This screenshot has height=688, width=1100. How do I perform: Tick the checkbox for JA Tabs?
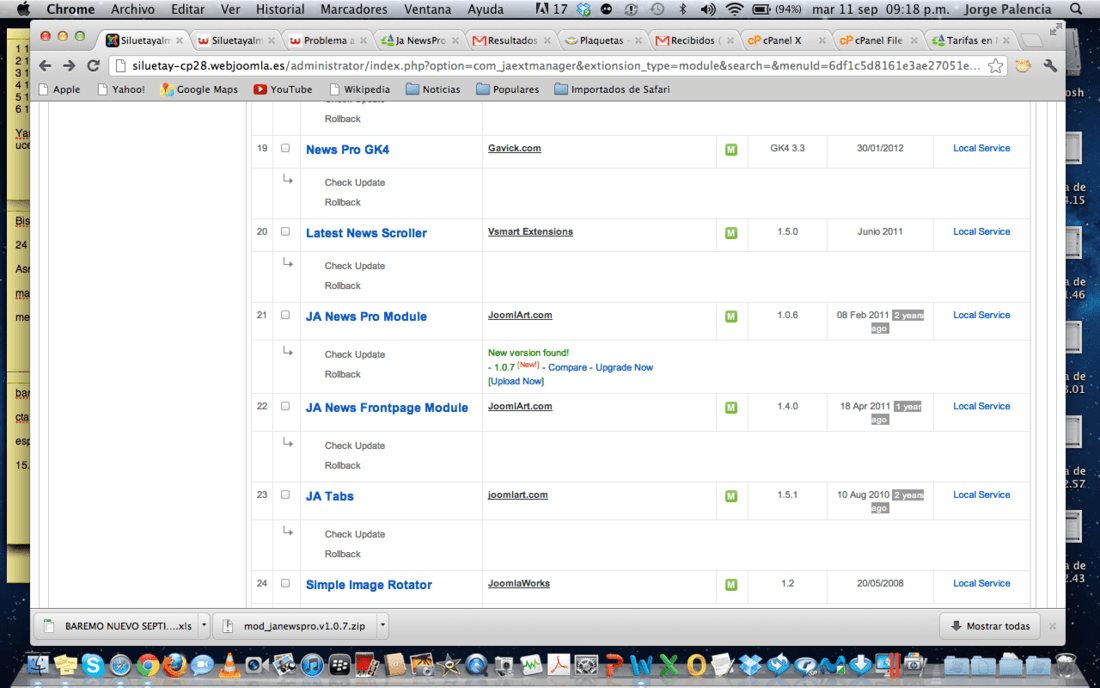[x=285, y=494]
